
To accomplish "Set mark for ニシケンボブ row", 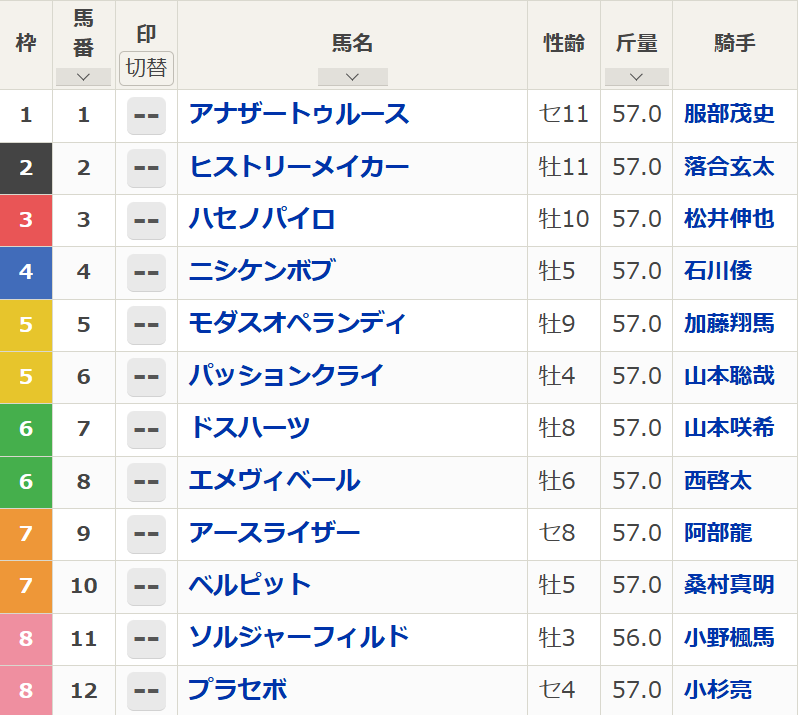I will (x=146, y=272).
